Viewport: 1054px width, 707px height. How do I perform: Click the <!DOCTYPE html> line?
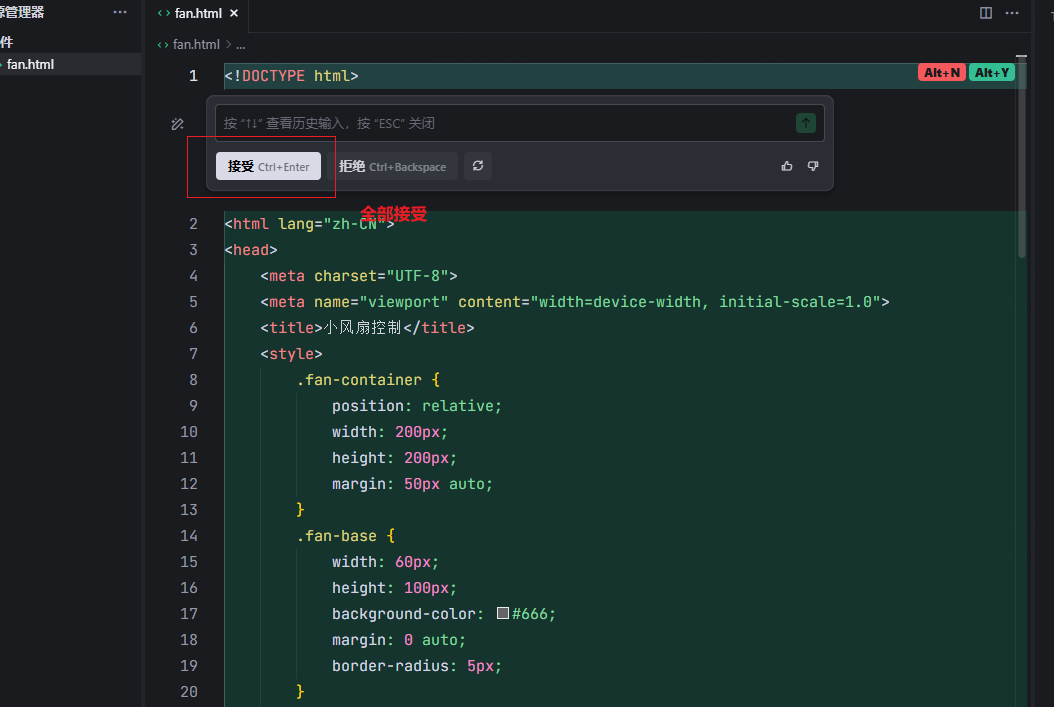tap(291, 76)
